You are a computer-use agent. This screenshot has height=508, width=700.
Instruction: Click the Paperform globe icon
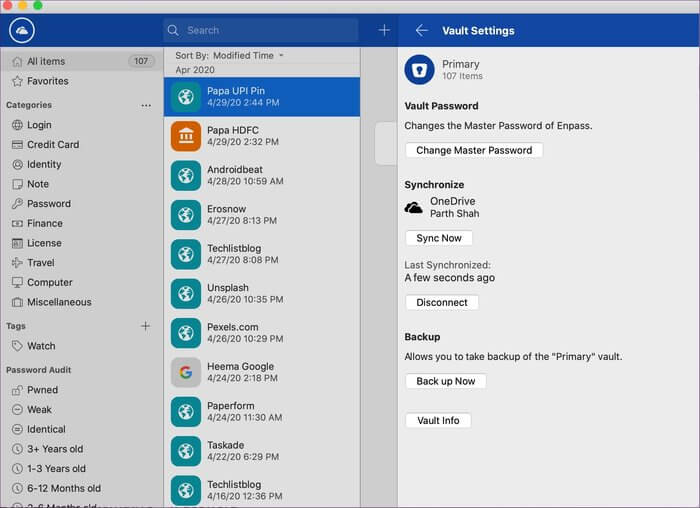click(x=186, y=412)
